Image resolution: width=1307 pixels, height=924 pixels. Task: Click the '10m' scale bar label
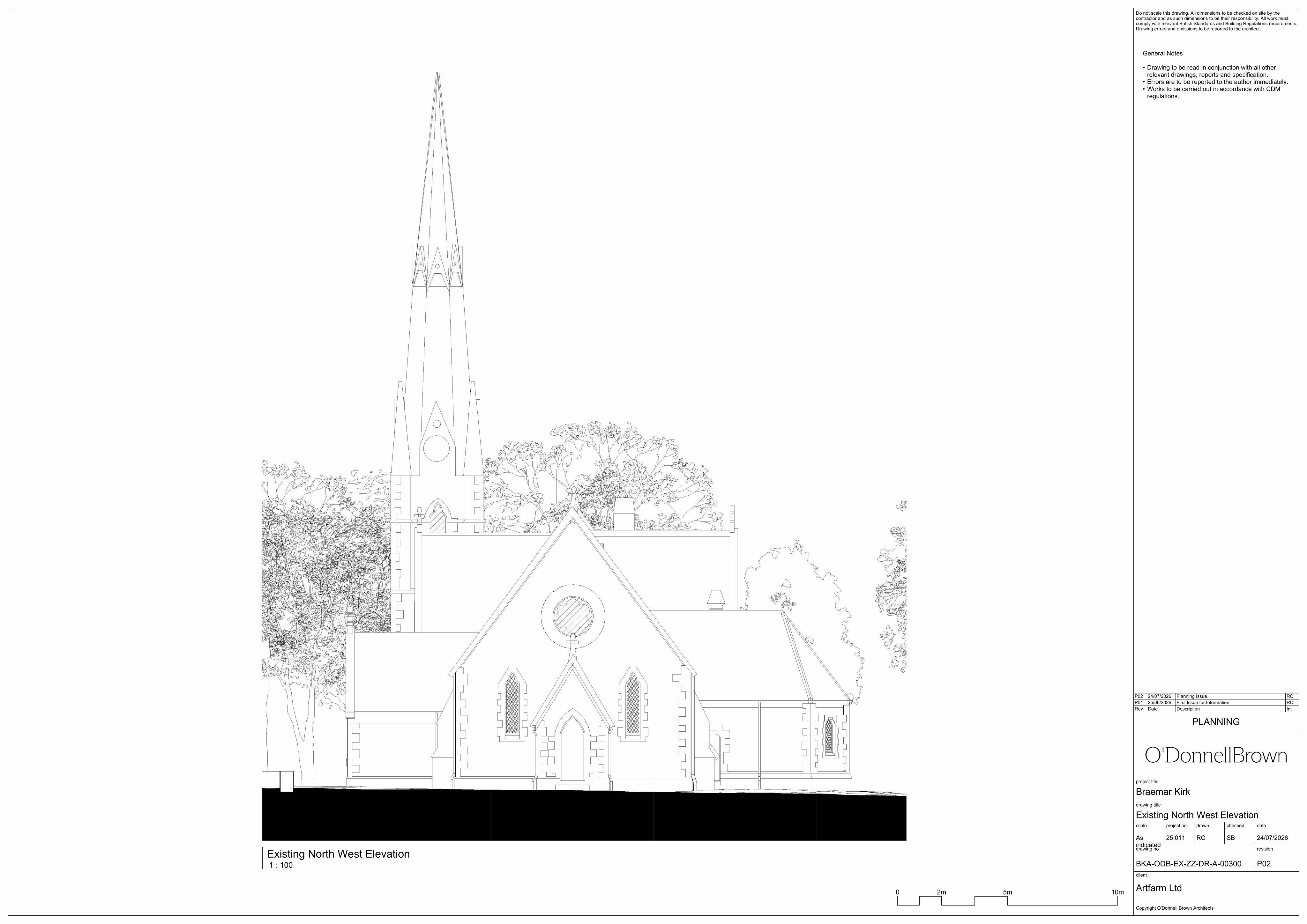tap(1117, 892)
